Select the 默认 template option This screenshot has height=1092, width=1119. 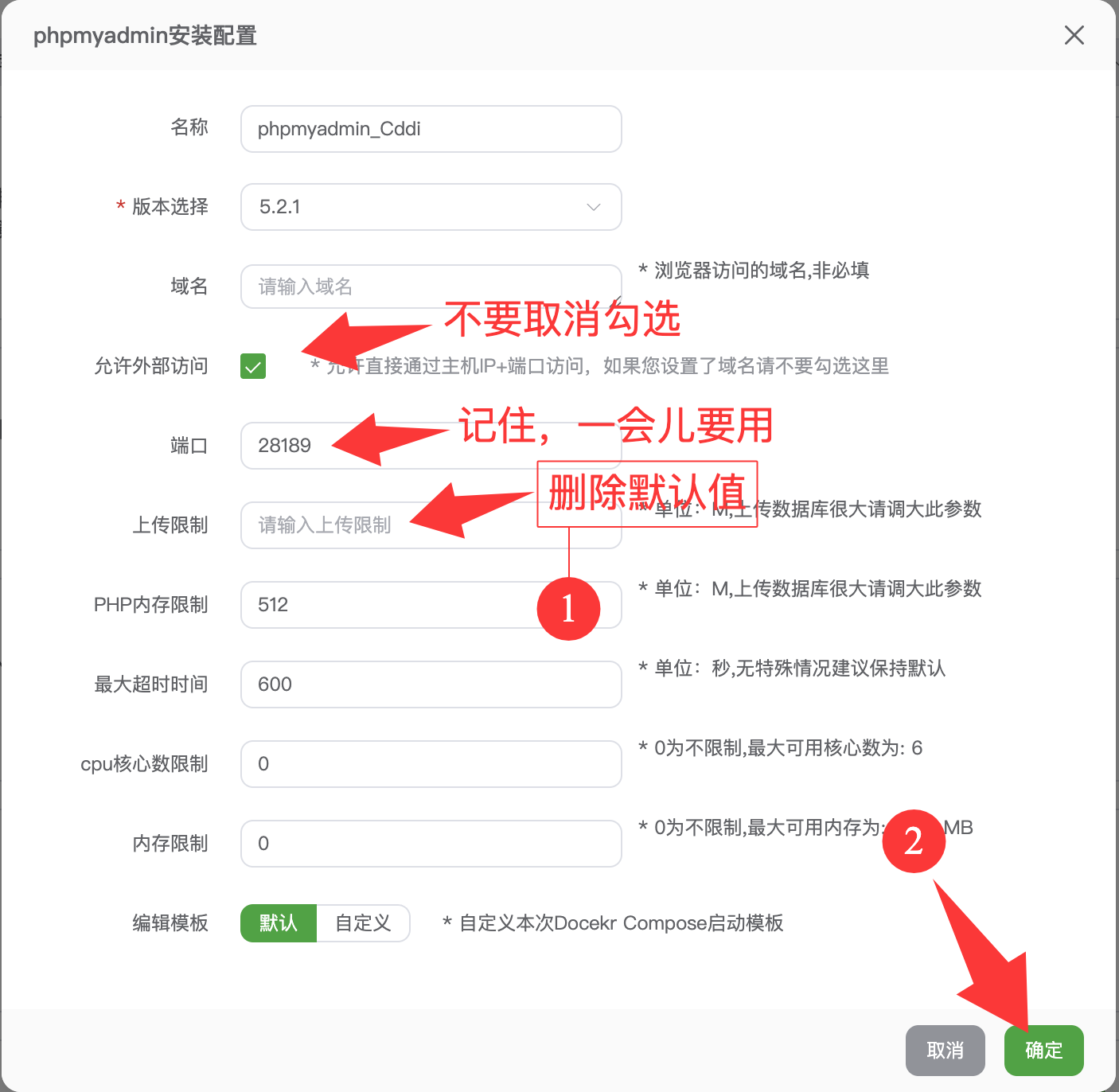point(279,923)
